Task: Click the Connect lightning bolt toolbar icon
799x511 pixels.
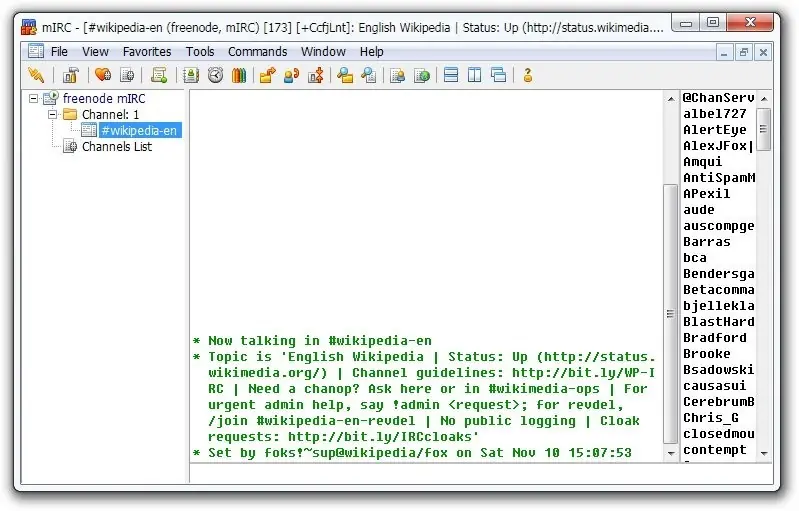Action: [36, 75]
